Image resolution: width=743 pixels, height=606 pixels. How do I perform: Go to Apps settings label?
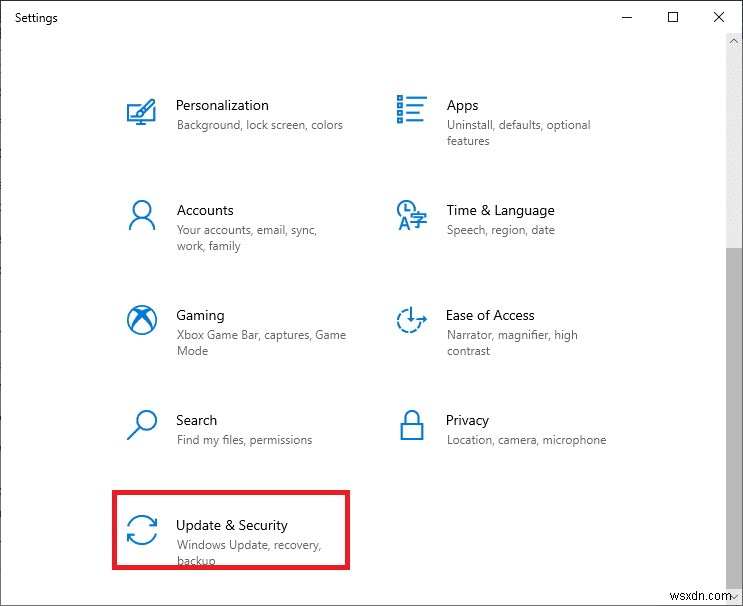tap(462, 105)
